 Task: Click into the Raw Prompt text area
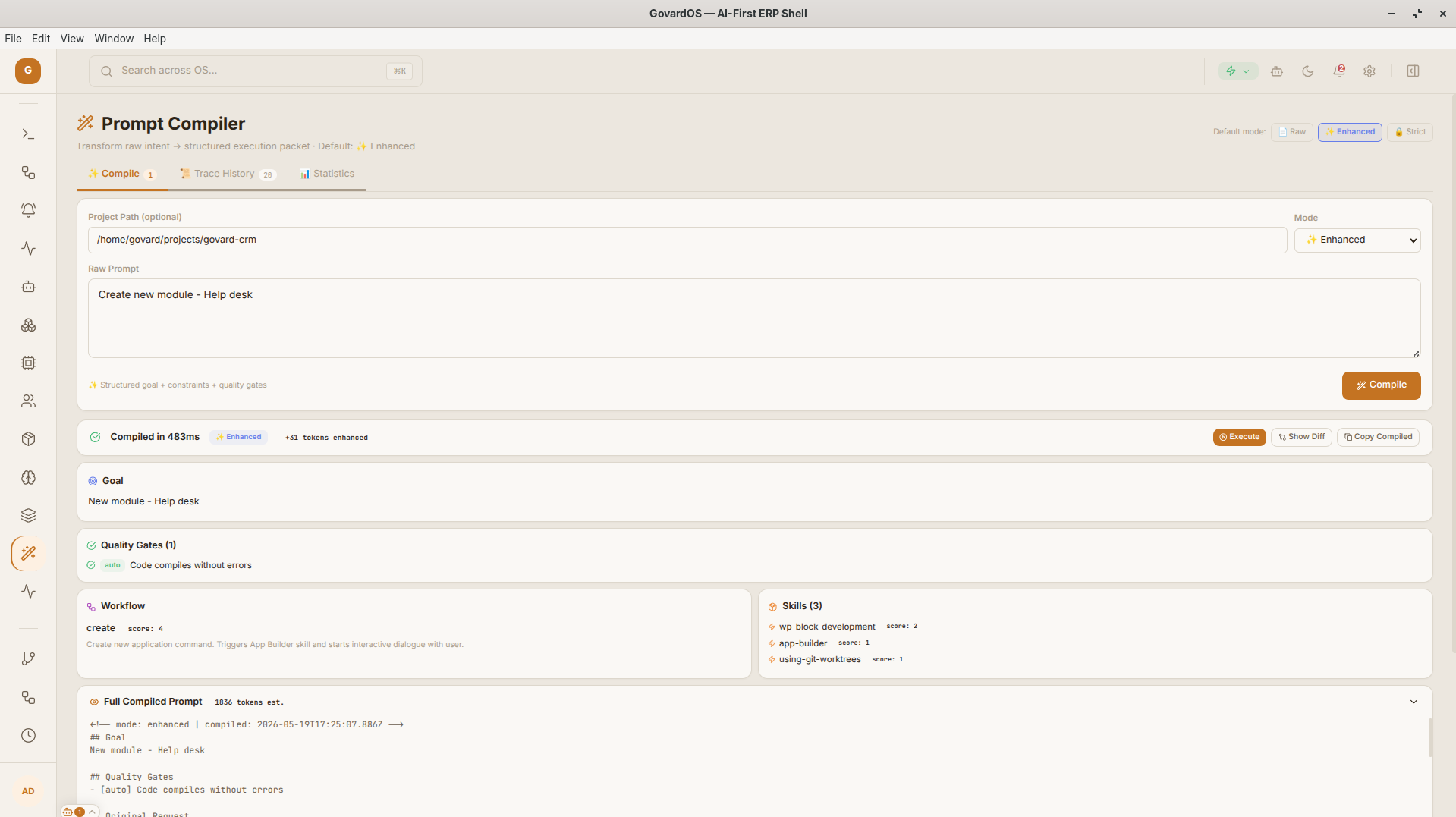click(754, 318)
